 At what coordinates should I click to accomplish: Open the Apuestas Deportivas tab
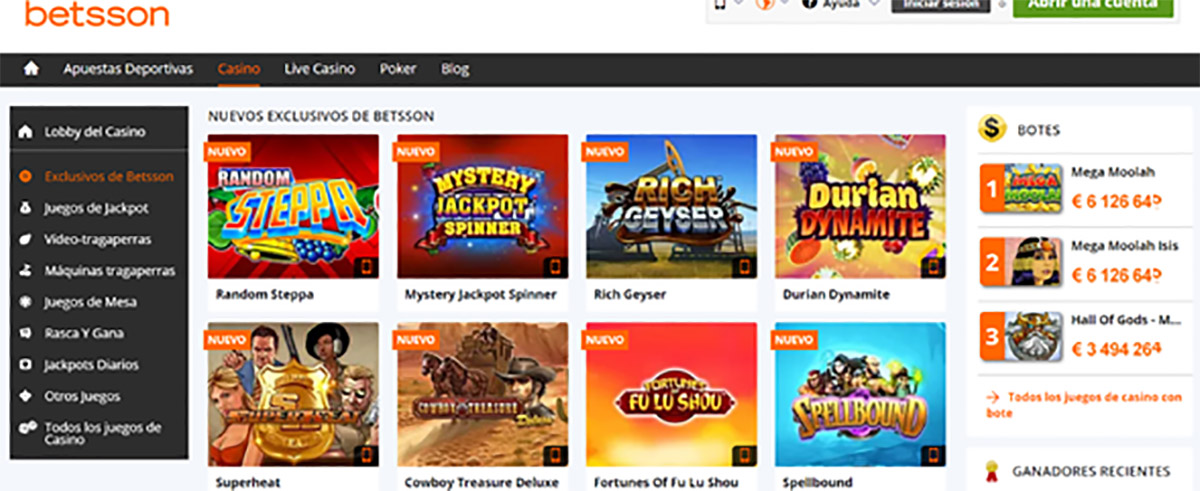tap(128, 69)
